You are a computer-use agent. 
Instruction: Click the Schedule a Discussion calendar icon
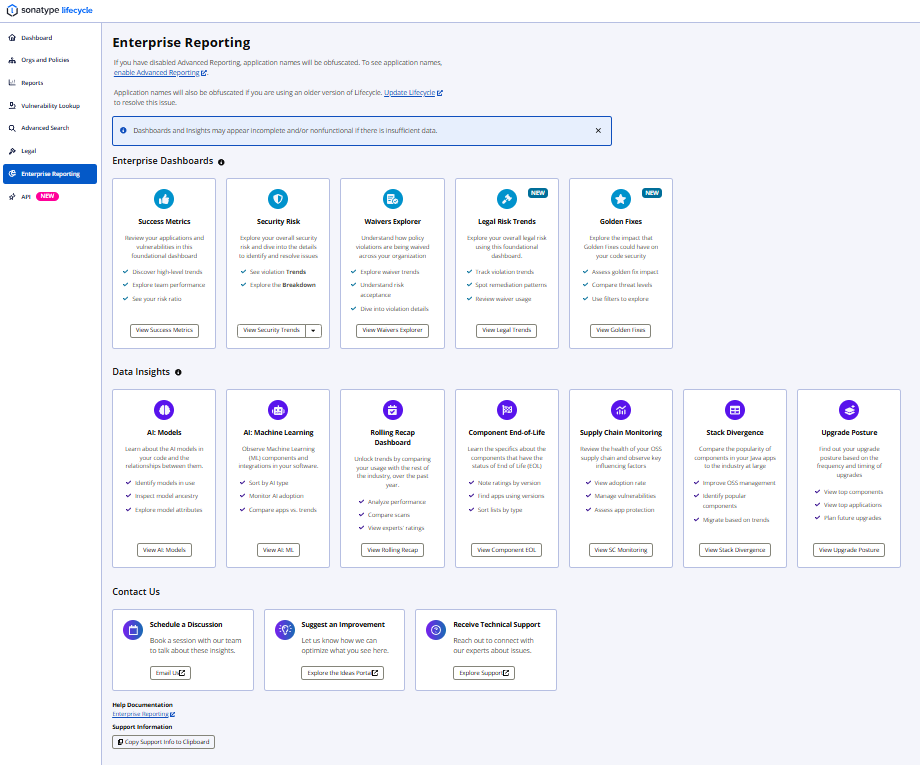click(133, 630)
